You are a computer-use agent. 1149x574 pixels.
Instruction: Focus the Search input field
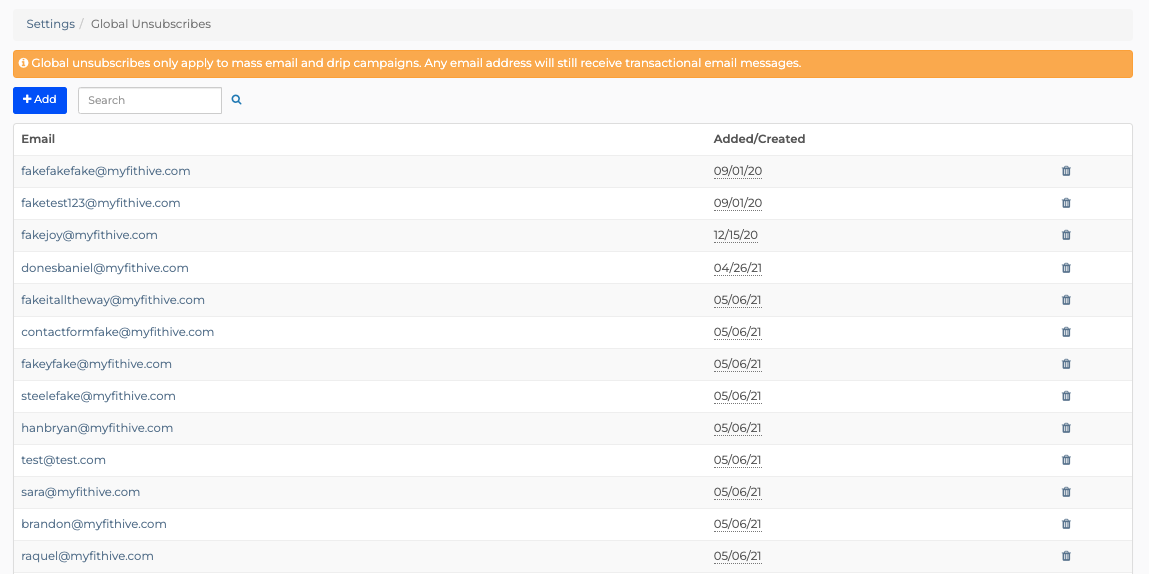[x=149, y=100]
